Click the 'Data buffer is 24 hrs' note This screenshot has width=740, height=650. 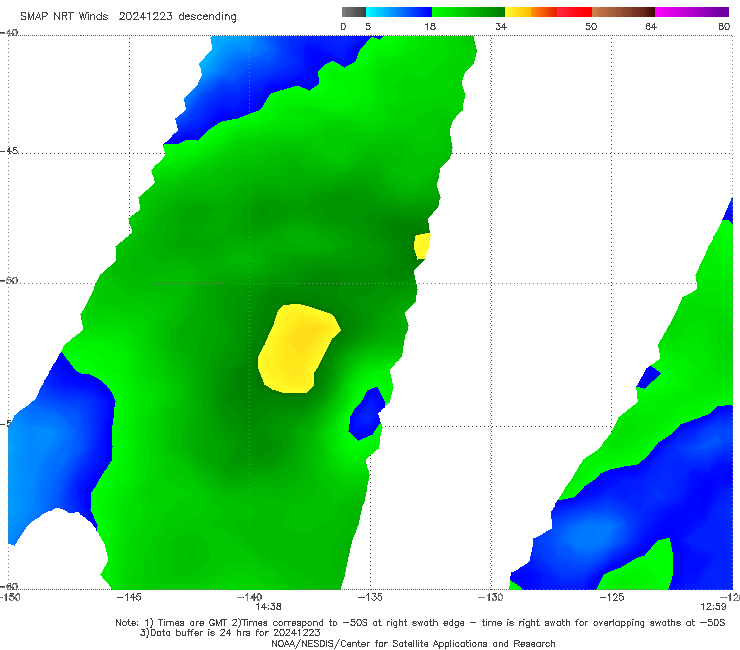[x=230, y=633]
